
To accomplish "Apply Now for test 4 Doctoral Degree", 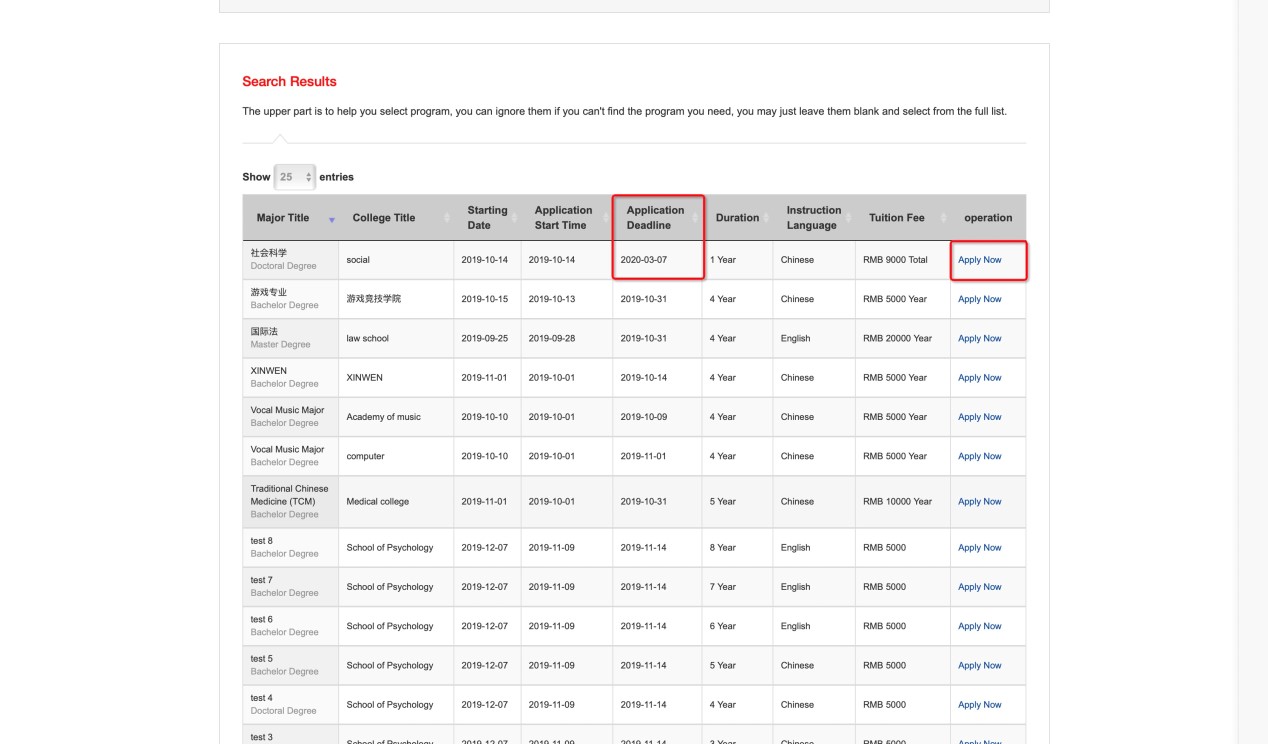I will pos(979,705).
